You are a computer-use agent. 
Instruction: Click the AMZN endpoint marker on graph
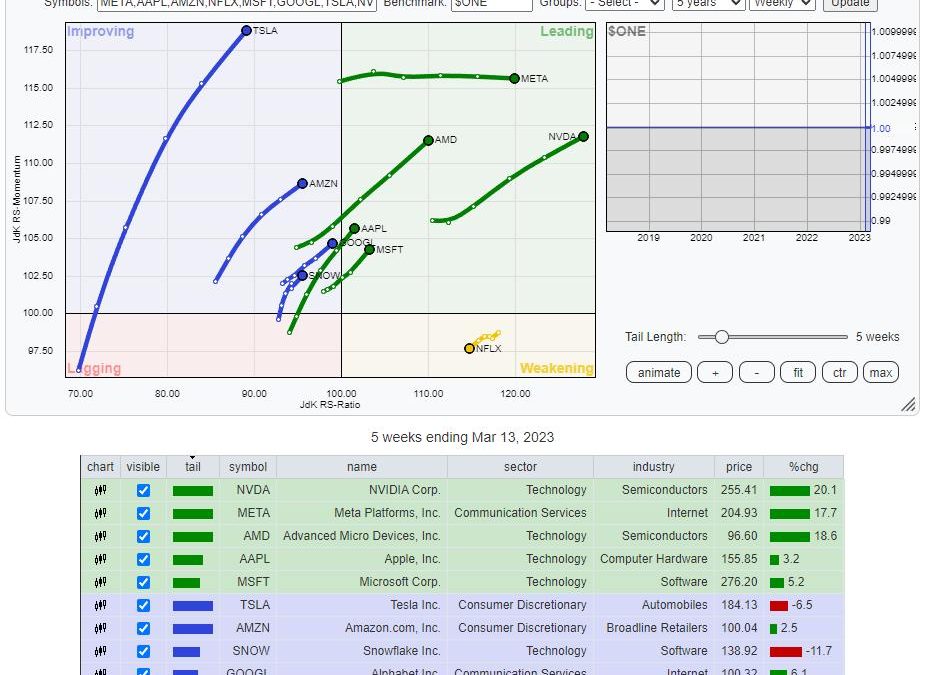303,184
